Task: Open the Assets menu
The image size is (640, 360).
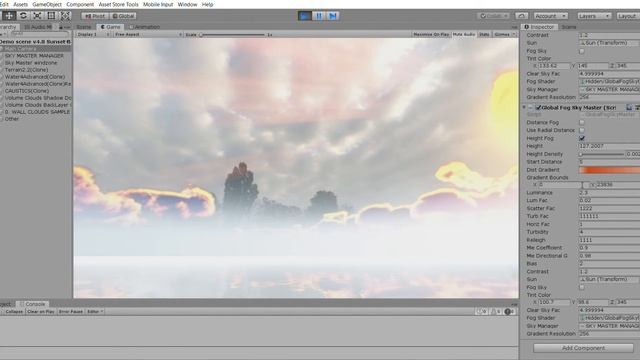Action: point(20,4)
